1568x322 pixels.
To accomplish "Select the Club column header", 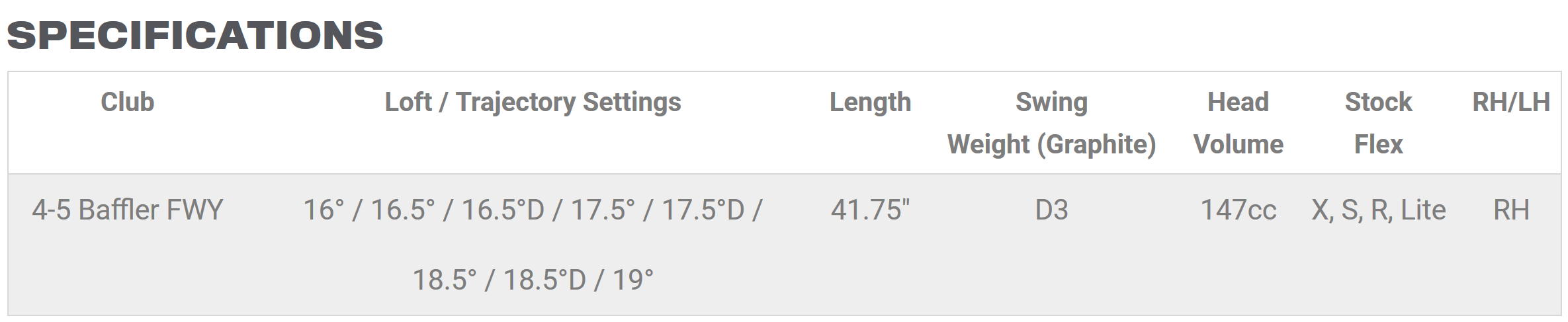I will point(127,102).
